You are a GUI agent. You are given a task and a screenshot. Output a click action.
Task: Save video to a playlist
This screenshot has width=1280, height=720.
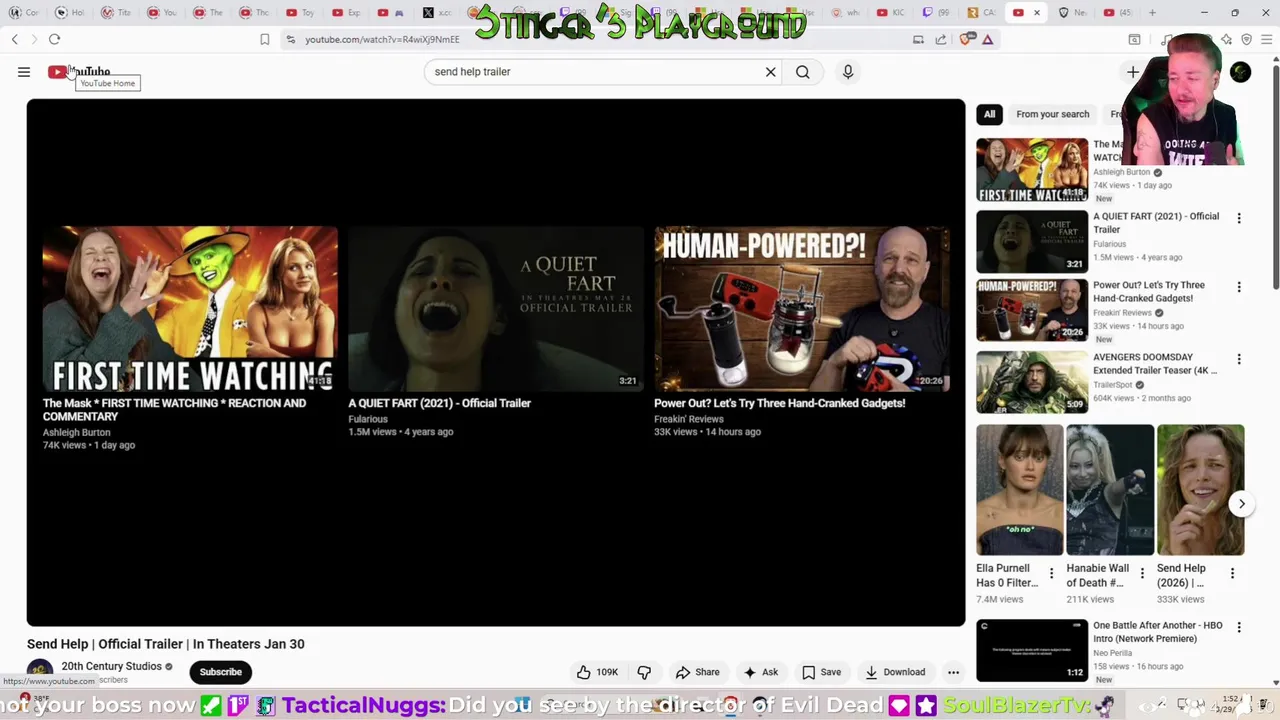821,672
